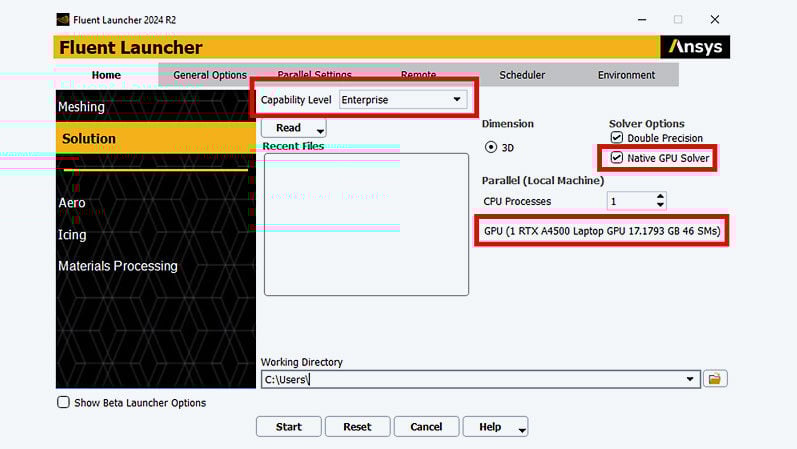
Task: Switch to the General Options tab
Action: coord(210,75)
